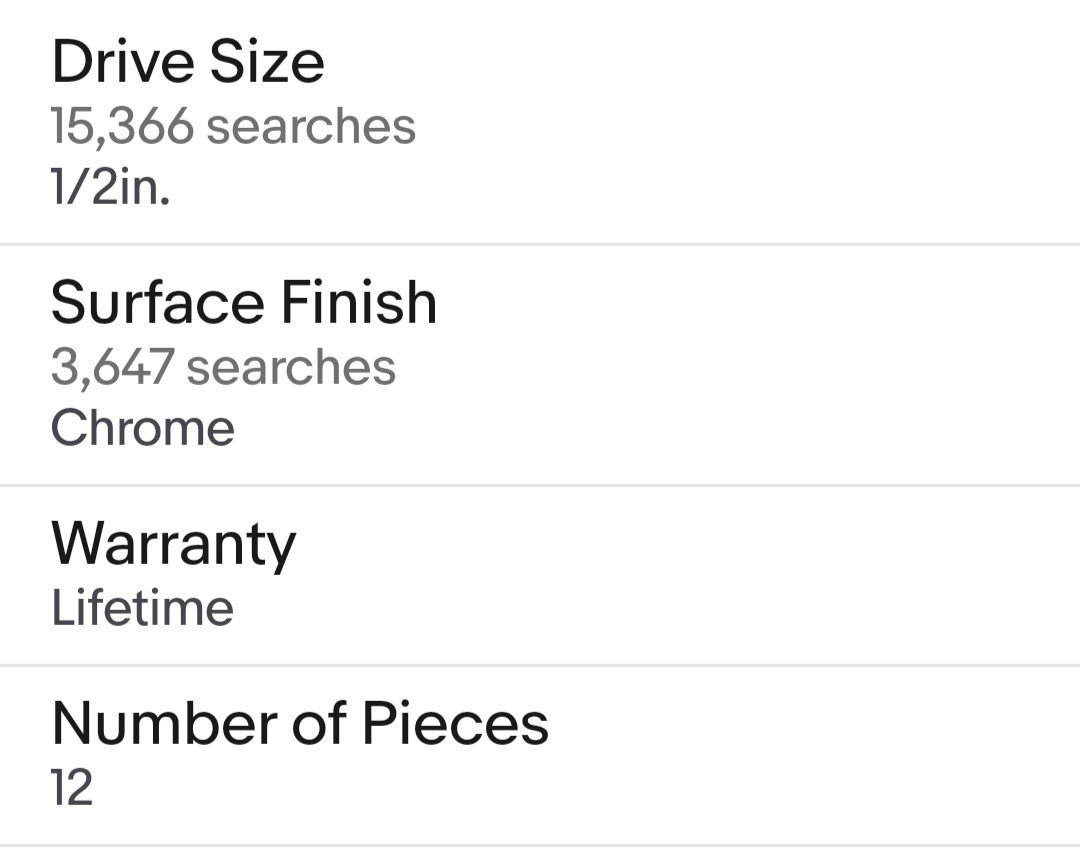Tap the 3,647 searches count

[x=223, y=367]
